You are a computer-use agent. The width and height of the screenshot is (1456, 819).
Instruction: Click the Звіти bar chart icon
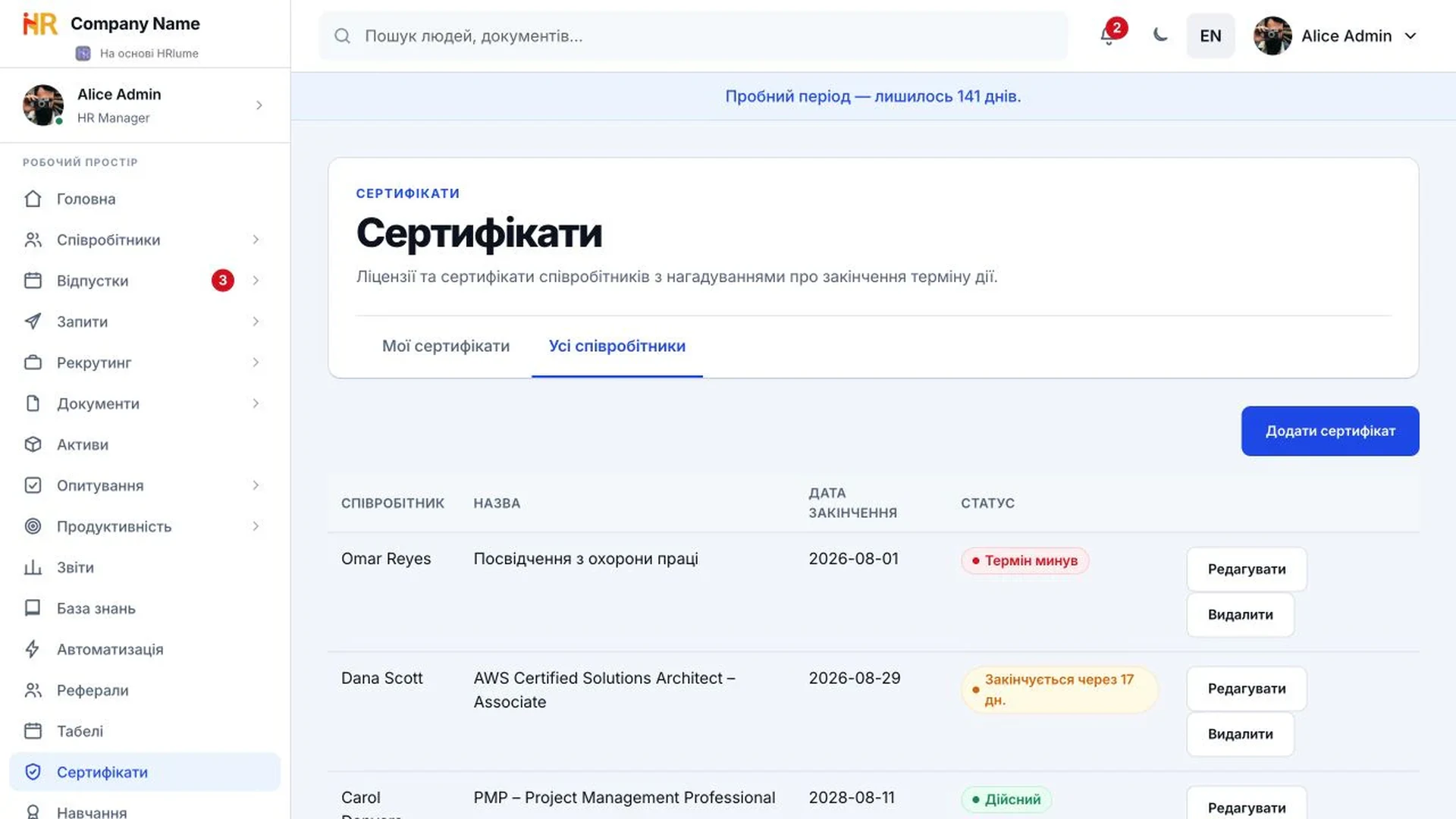click(x=33, y=567)
